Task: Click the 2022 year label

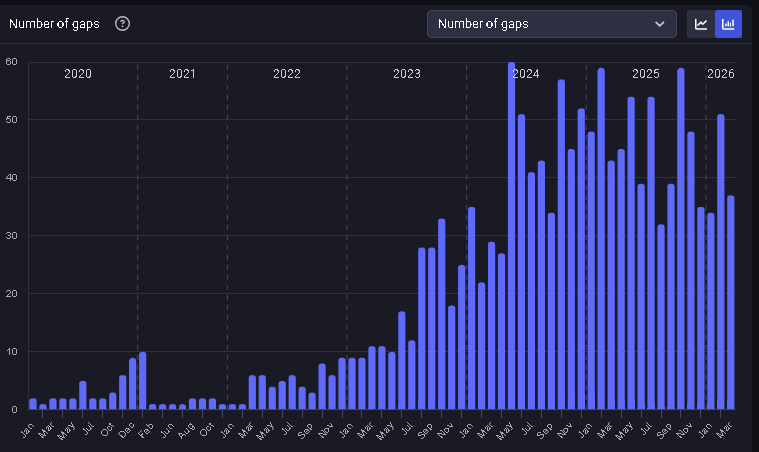Action: [x=287, y=74]
